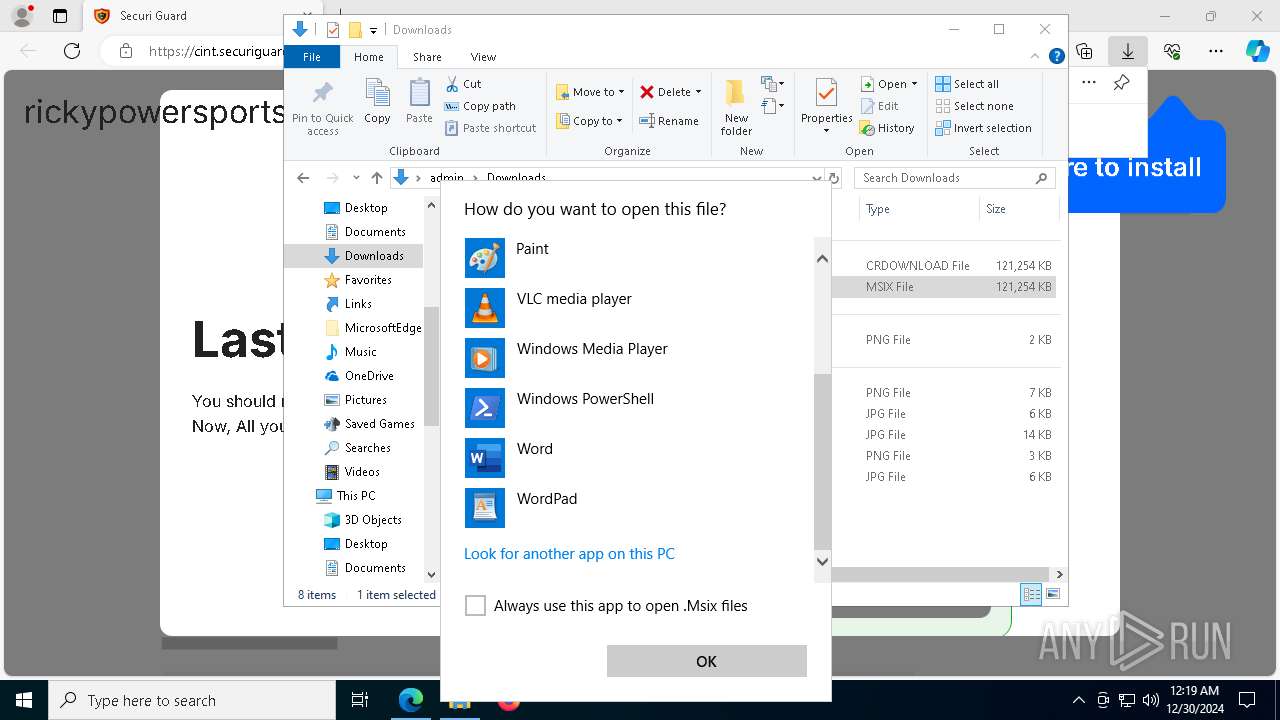The image size is (1280, 720).
Task: Click Invert selection in ribbon
Action: pos(983,128)
